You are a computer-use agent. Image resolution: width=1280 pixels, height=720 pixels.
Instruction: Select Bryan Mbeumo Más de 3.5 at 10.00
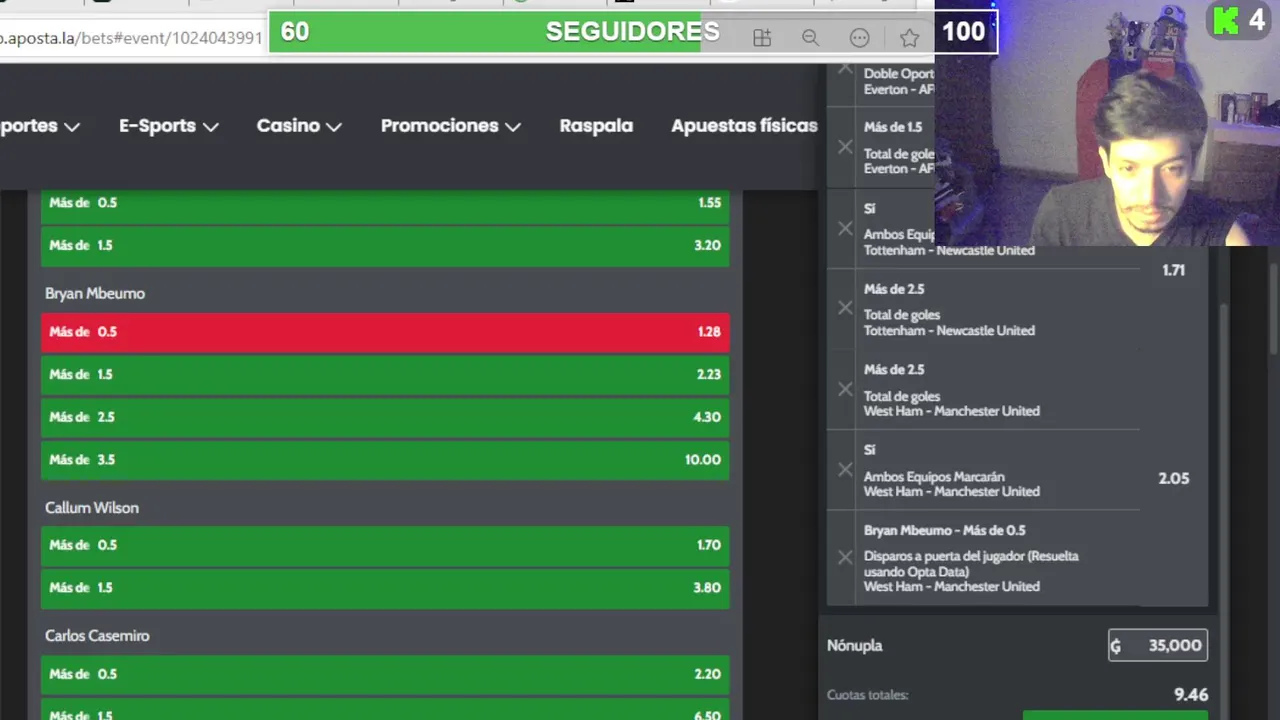click(385, 460)
